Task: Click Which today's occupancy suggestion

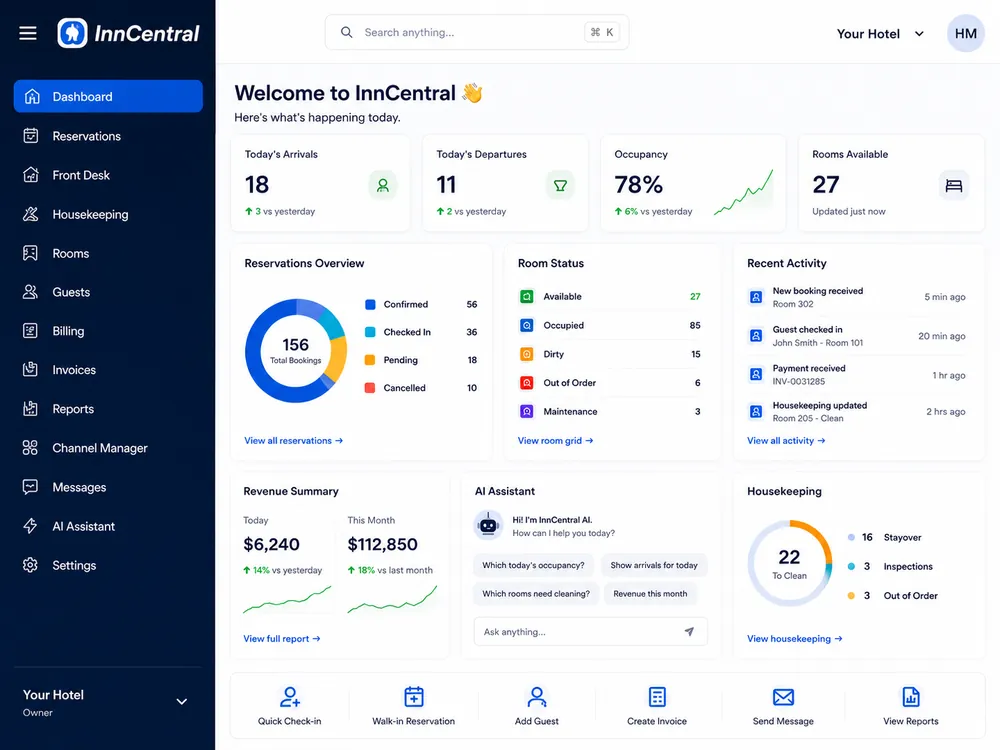Action: click(533, 565)
